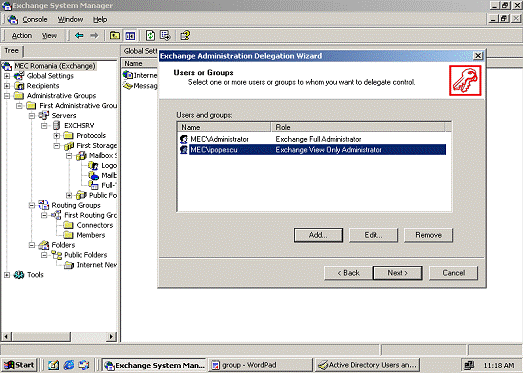
Task: Click the tree pane horizontal scrollbar right arrow
Action: (x=112, y=336)
